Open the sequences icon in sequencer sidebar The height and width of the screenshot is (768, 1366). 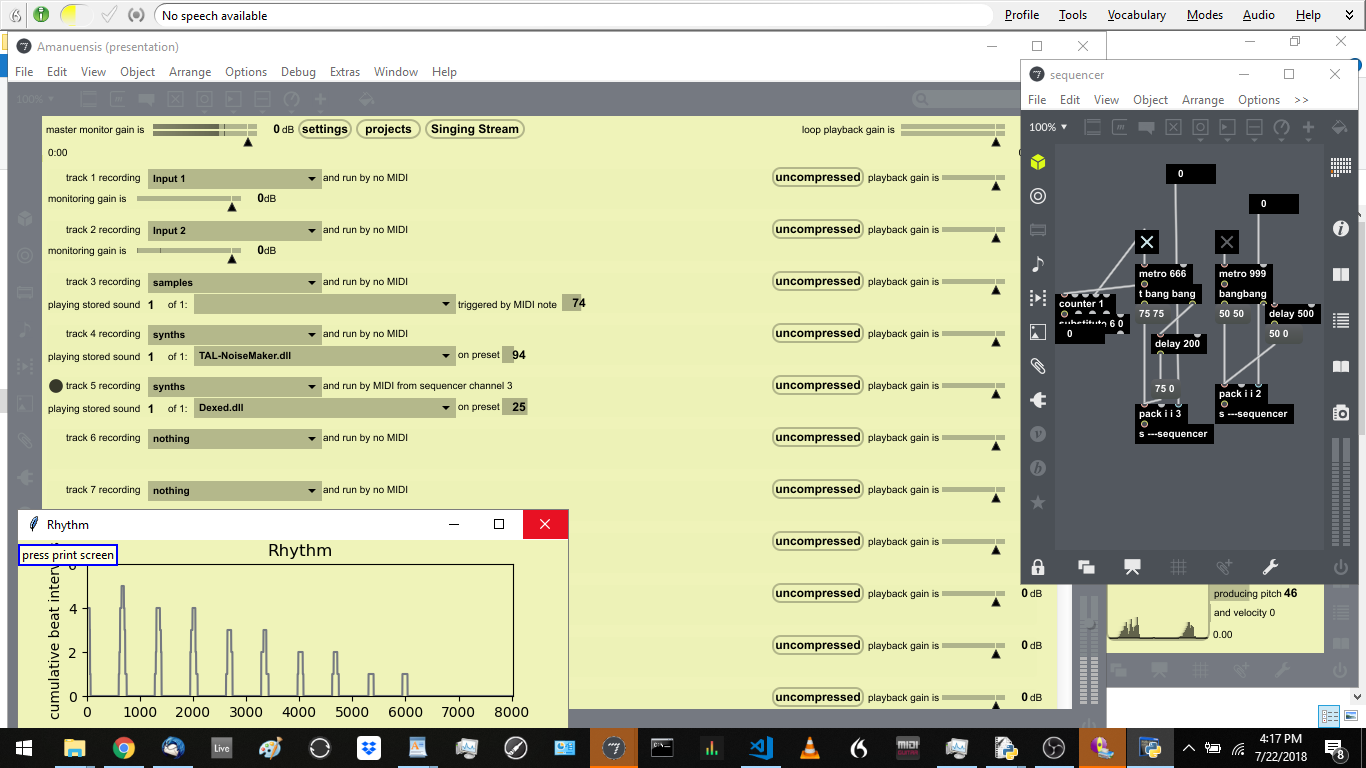click(1038, 298)
